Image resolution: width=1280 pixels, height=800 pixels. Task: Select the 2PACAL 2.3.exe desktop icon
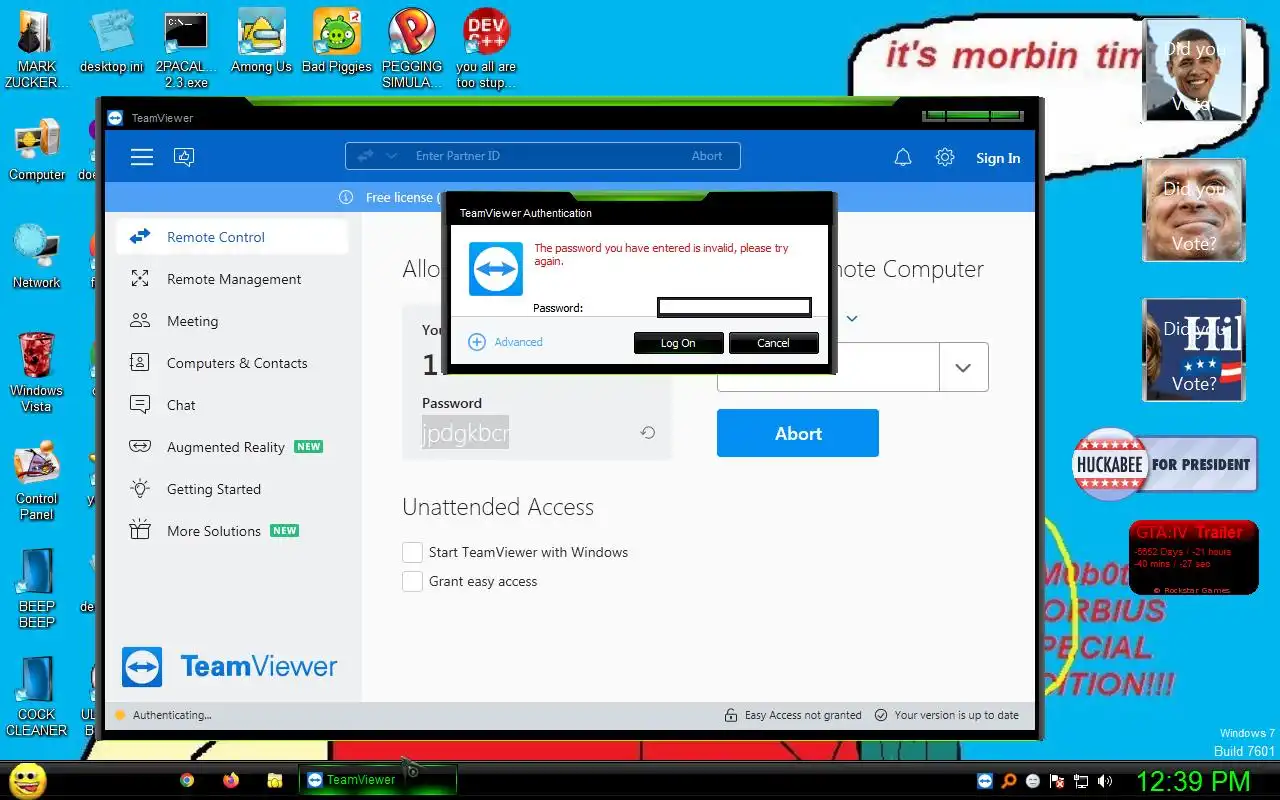point(186,49)
